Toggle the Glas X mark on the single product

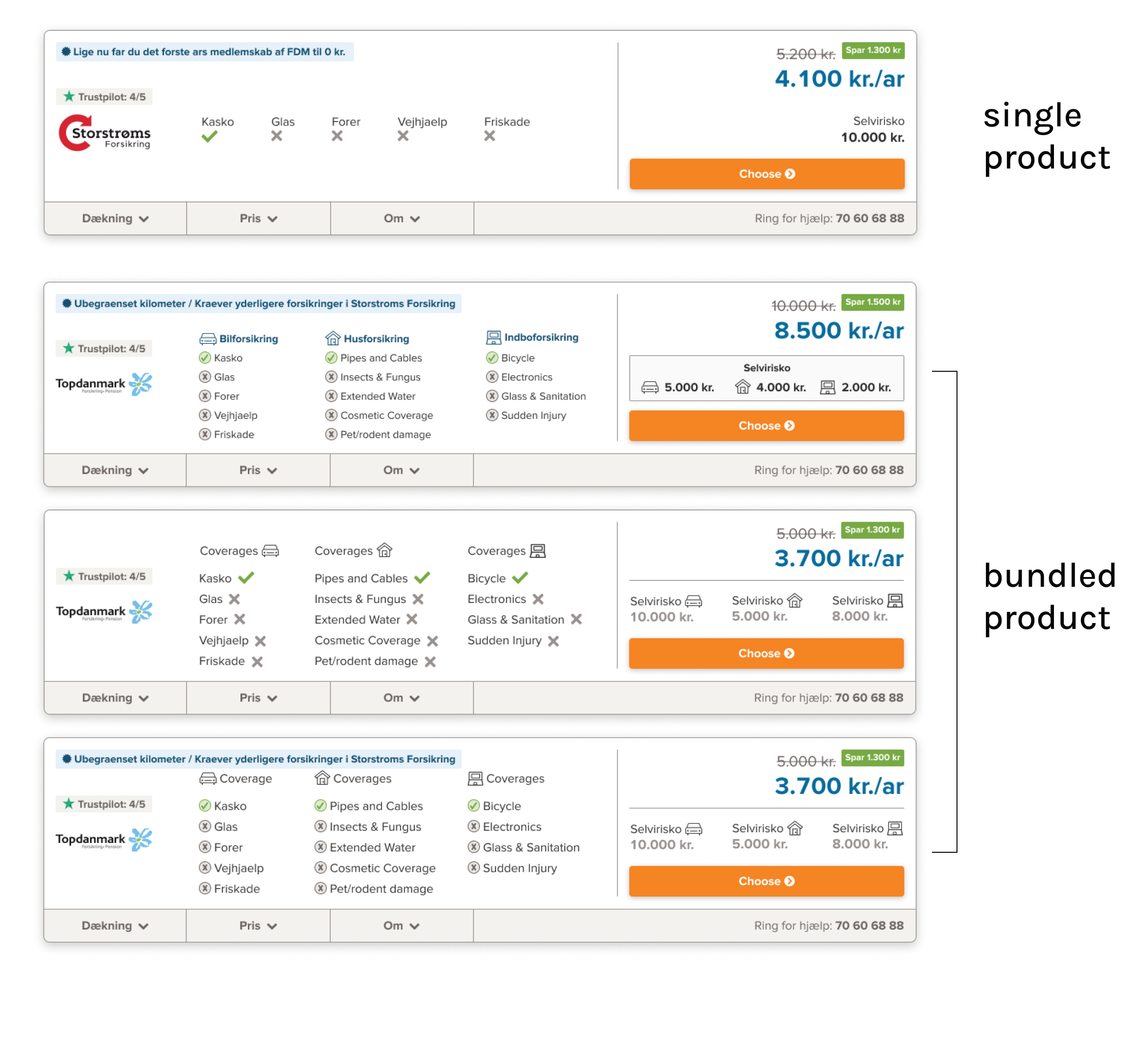[x=278, y=136]
